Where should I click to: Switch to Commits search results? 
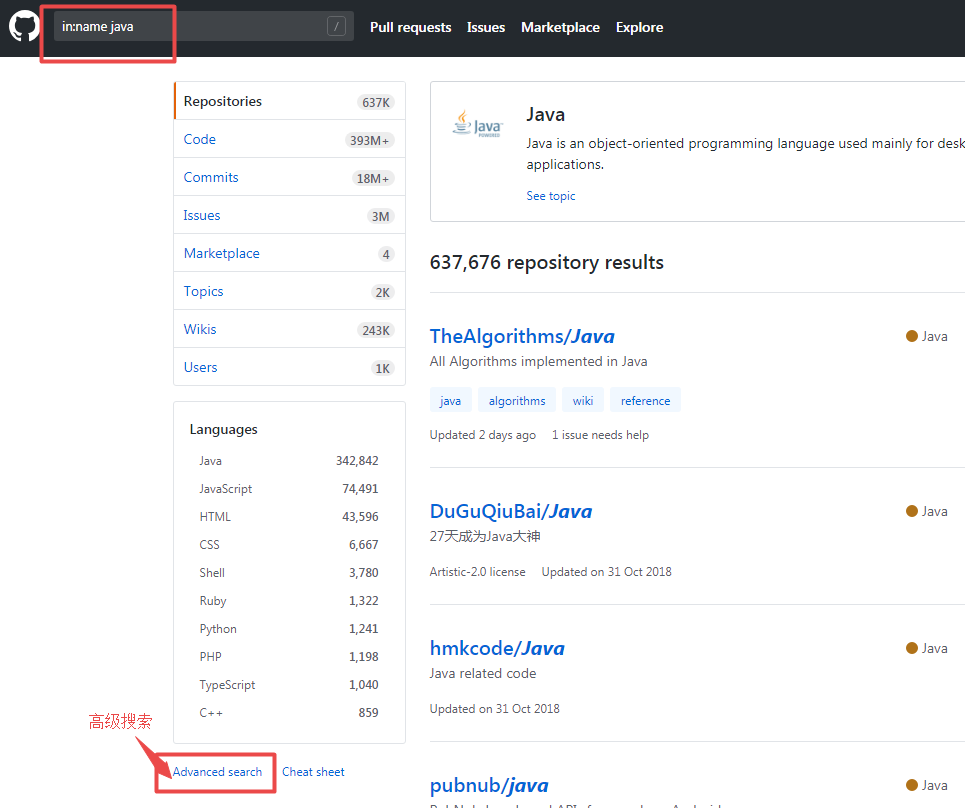[289, 177]
